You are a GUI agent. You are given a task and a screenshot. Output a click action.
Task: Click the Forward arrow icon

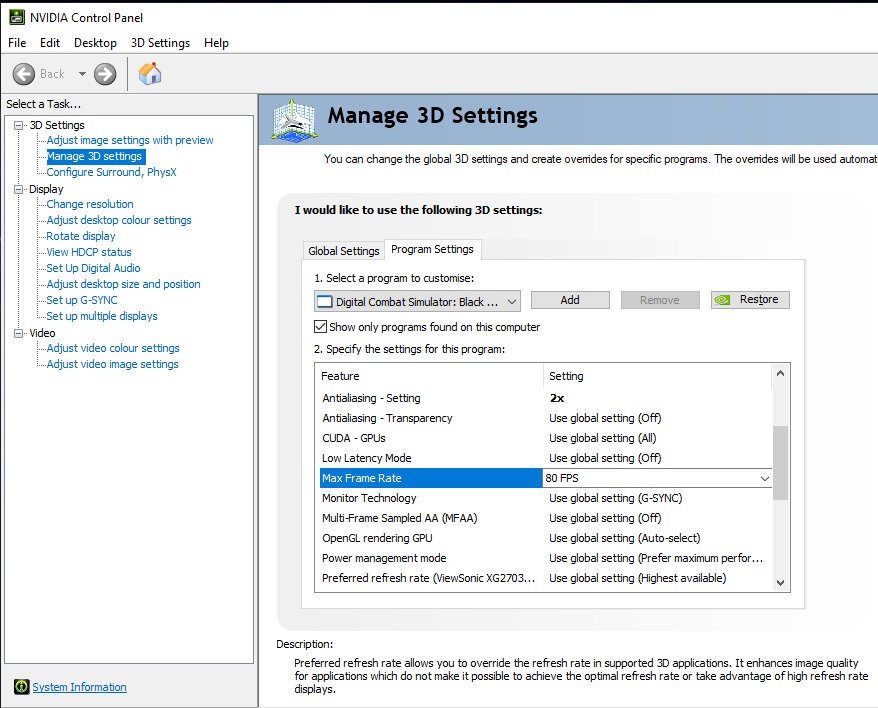point(105,74)
